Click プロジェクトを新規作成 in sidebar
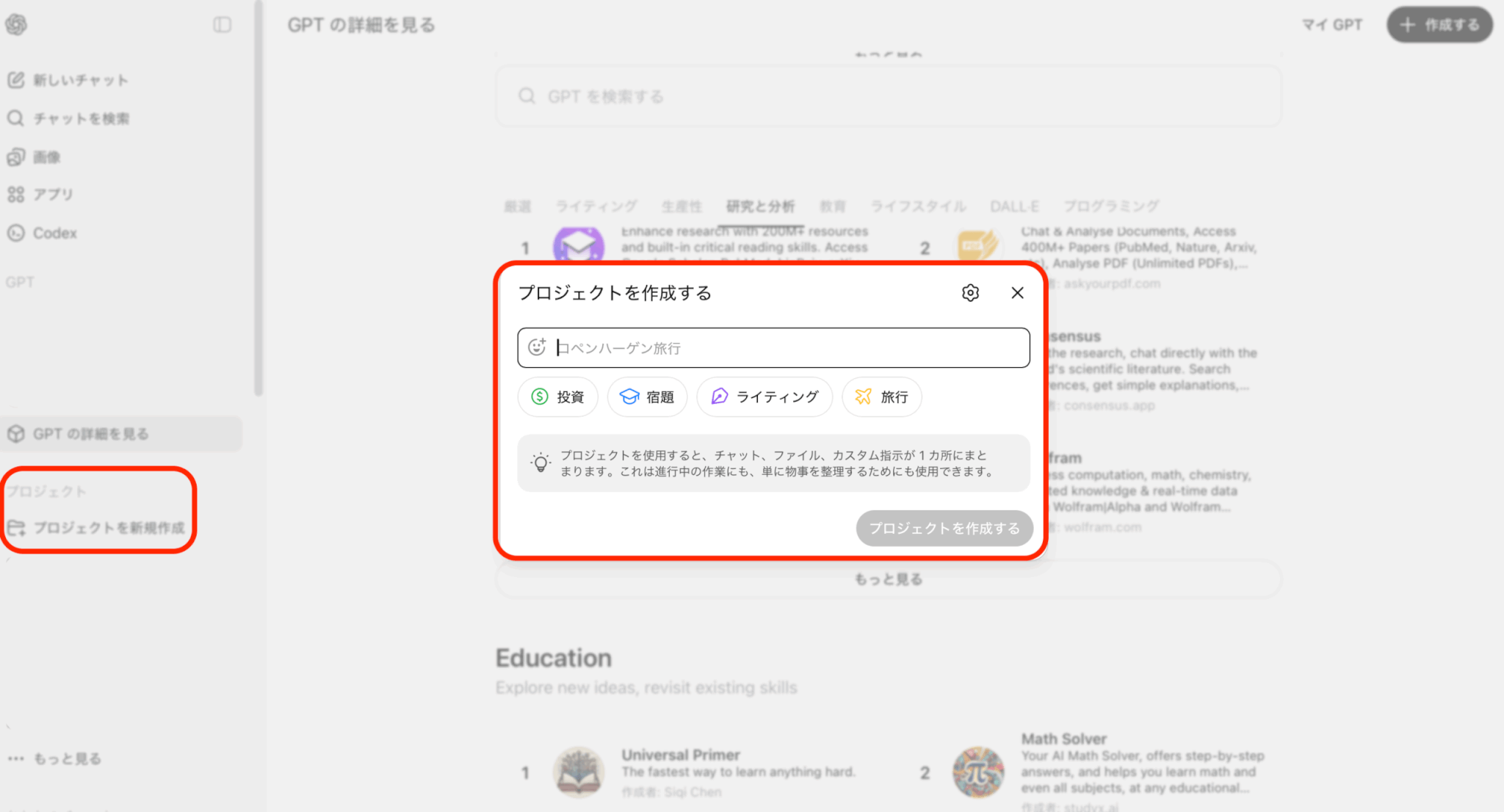This screenshot has height=812, width=1504. coord(97,528)
